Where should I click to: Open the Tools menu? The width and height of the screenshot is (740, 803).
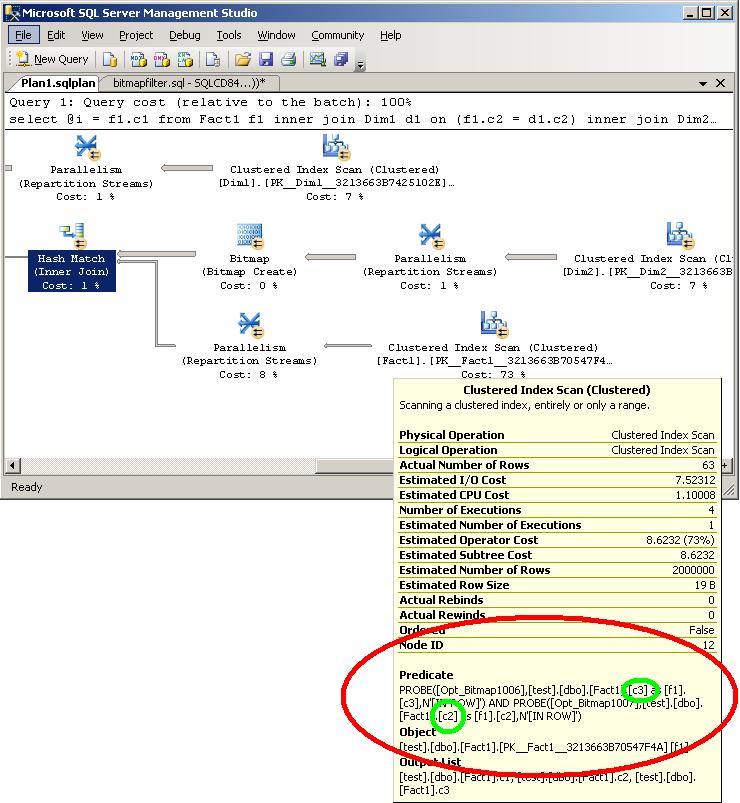click(x=228, y=35)
